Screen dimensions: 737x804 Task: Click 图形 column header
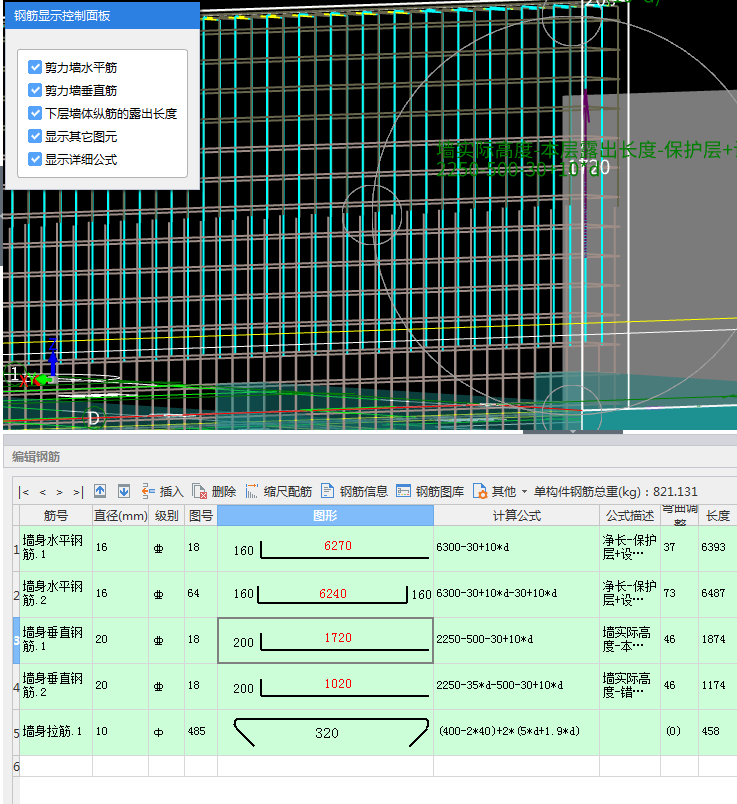(x=325, y=515)
